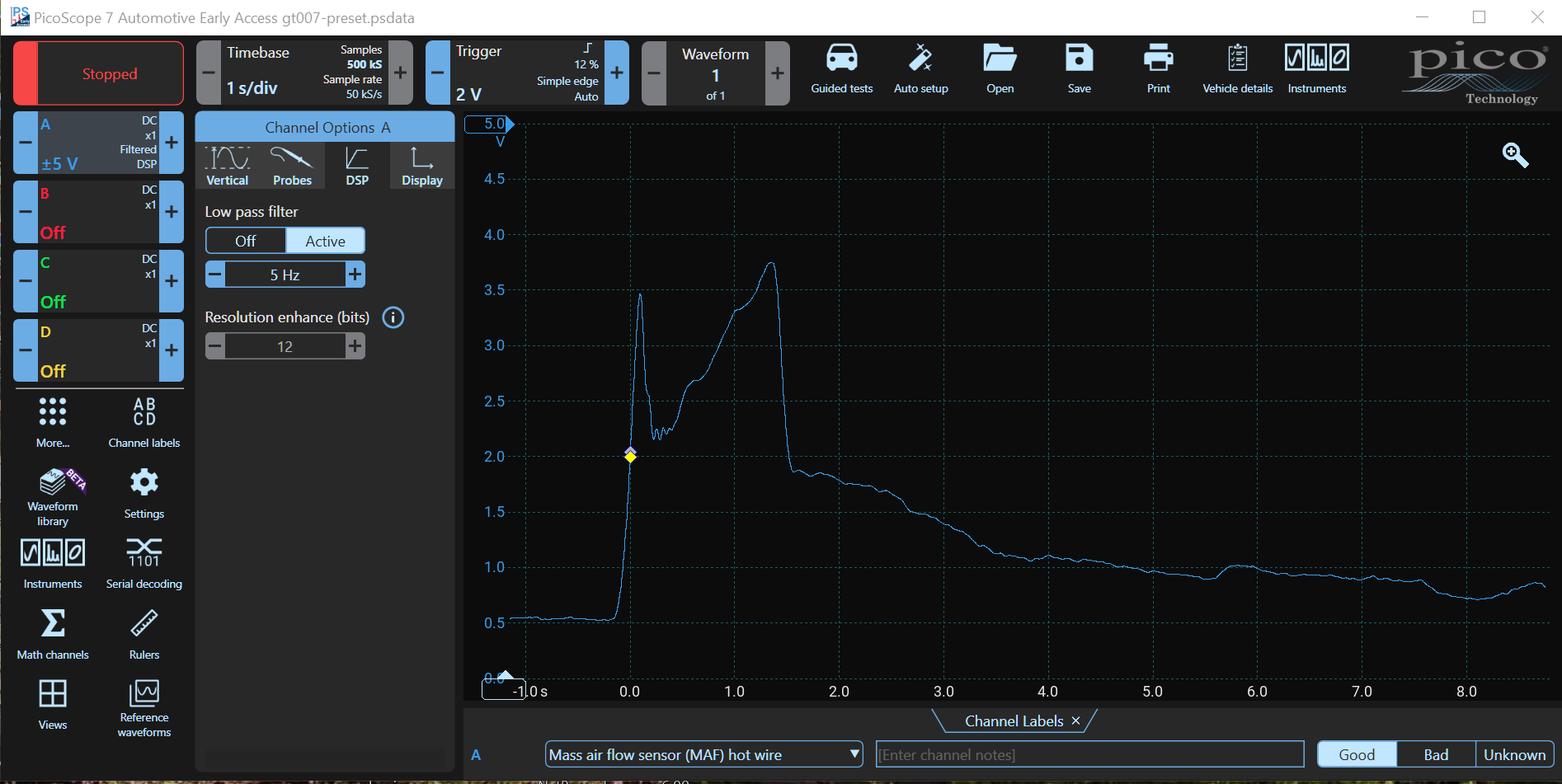Open Vehicle details clipboard icon
Screen dimensions: 1562x784
(1237, 69)
